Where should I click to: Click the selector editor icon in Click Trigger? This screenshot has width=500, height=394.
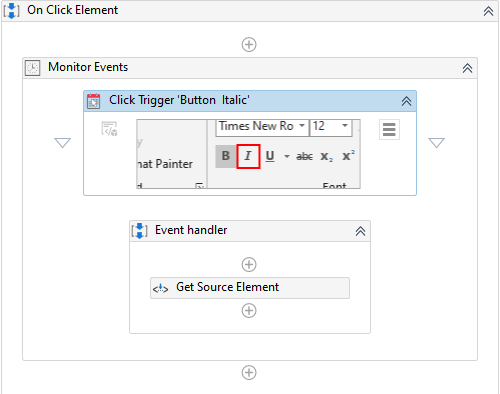(109, 129)
